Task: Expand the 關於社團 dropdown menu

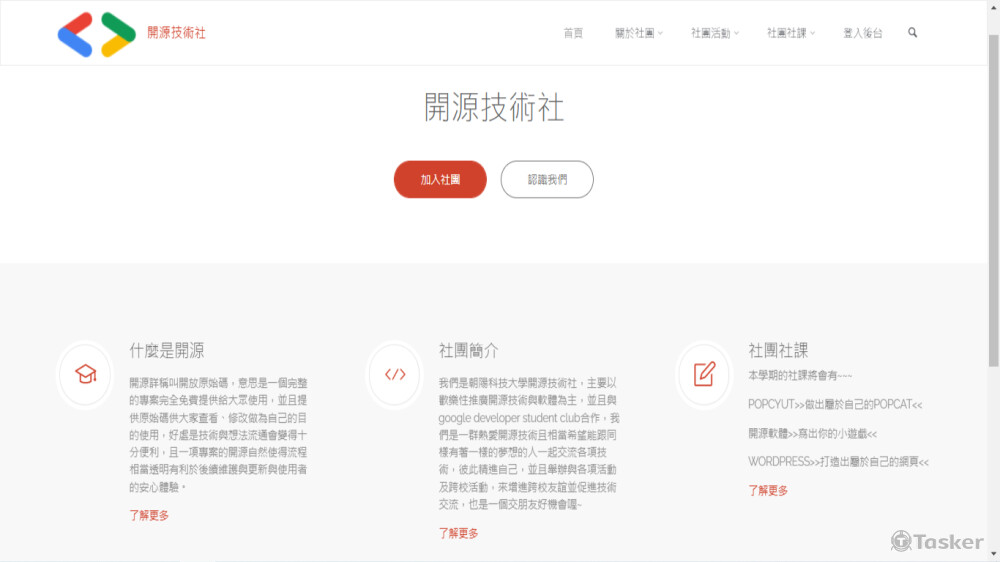Action: pos(638,33)
